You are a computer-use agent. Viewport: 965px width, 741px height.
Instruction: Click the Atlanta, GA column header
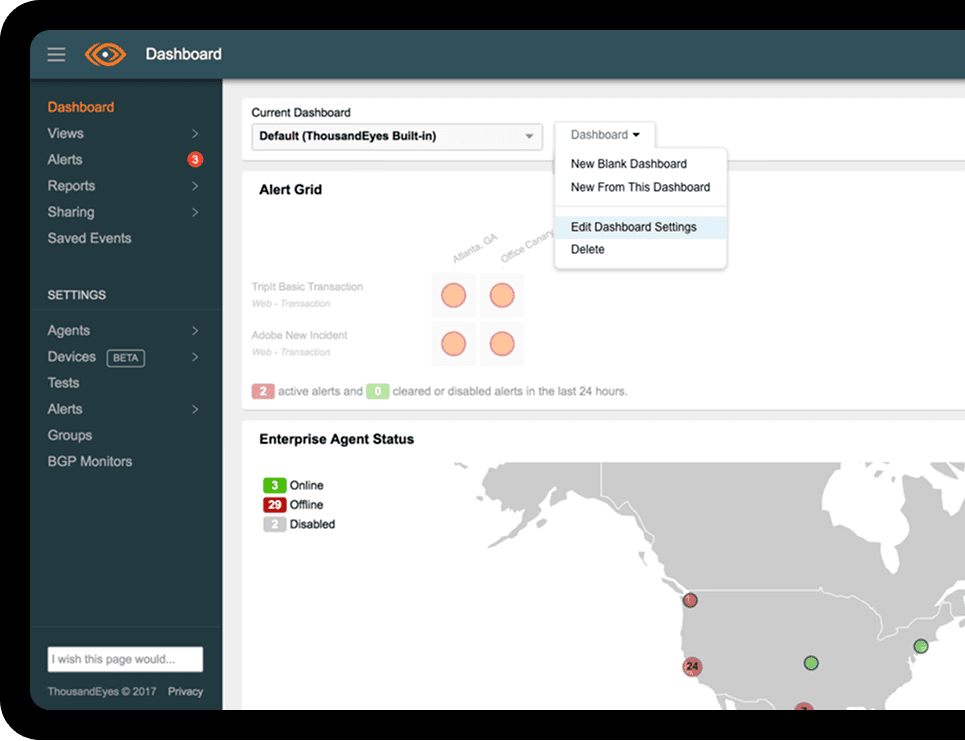474,249
